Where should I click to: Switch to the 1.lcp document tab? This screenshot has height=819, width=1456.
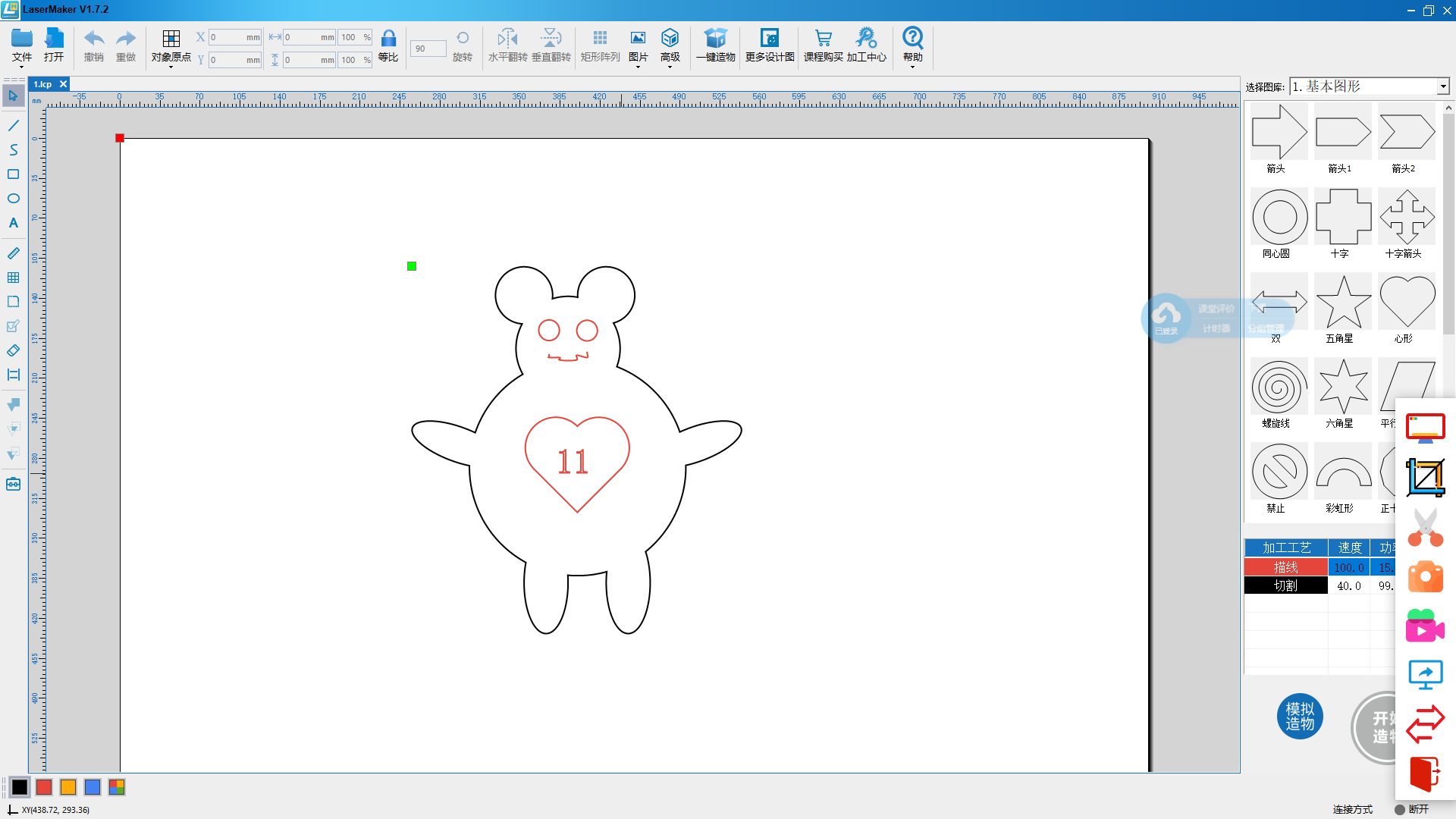(43, 84)
